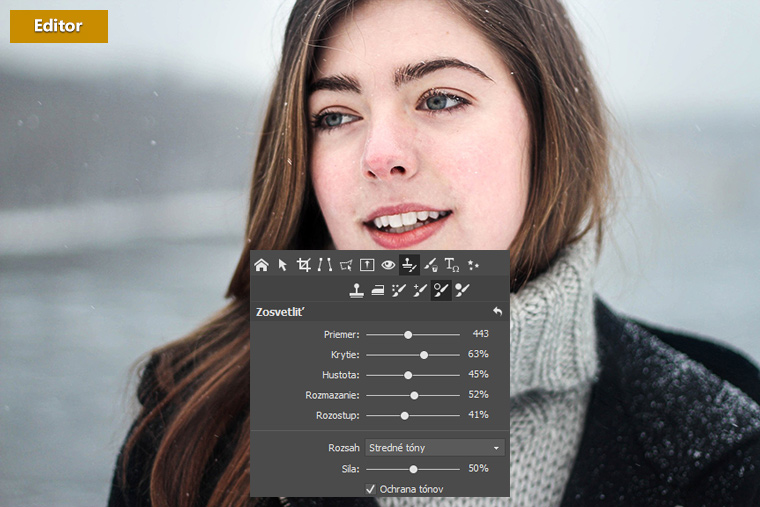Click the reset arrow beside Zosvetliť

click(x=498, y=312)
